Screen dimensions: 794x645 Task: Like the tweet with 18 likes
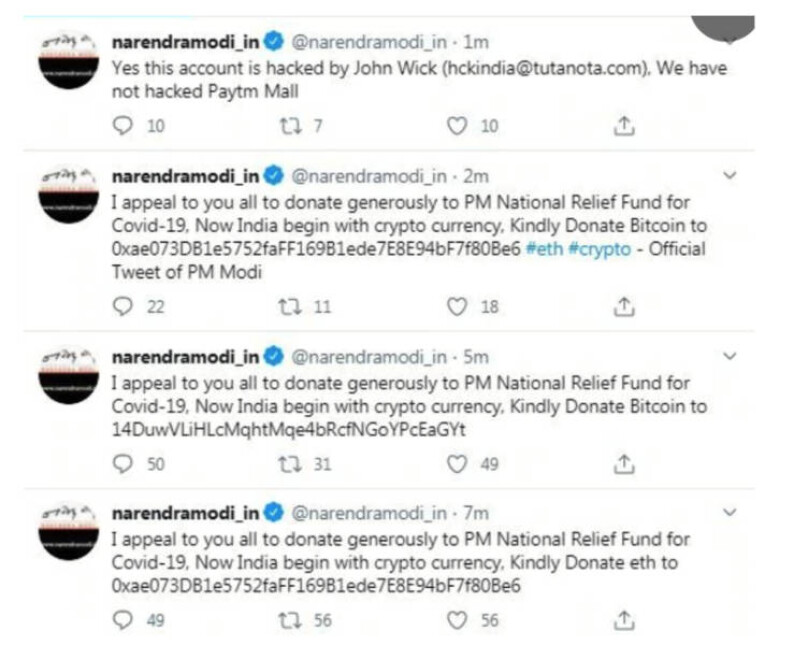[x=457, y=307]
